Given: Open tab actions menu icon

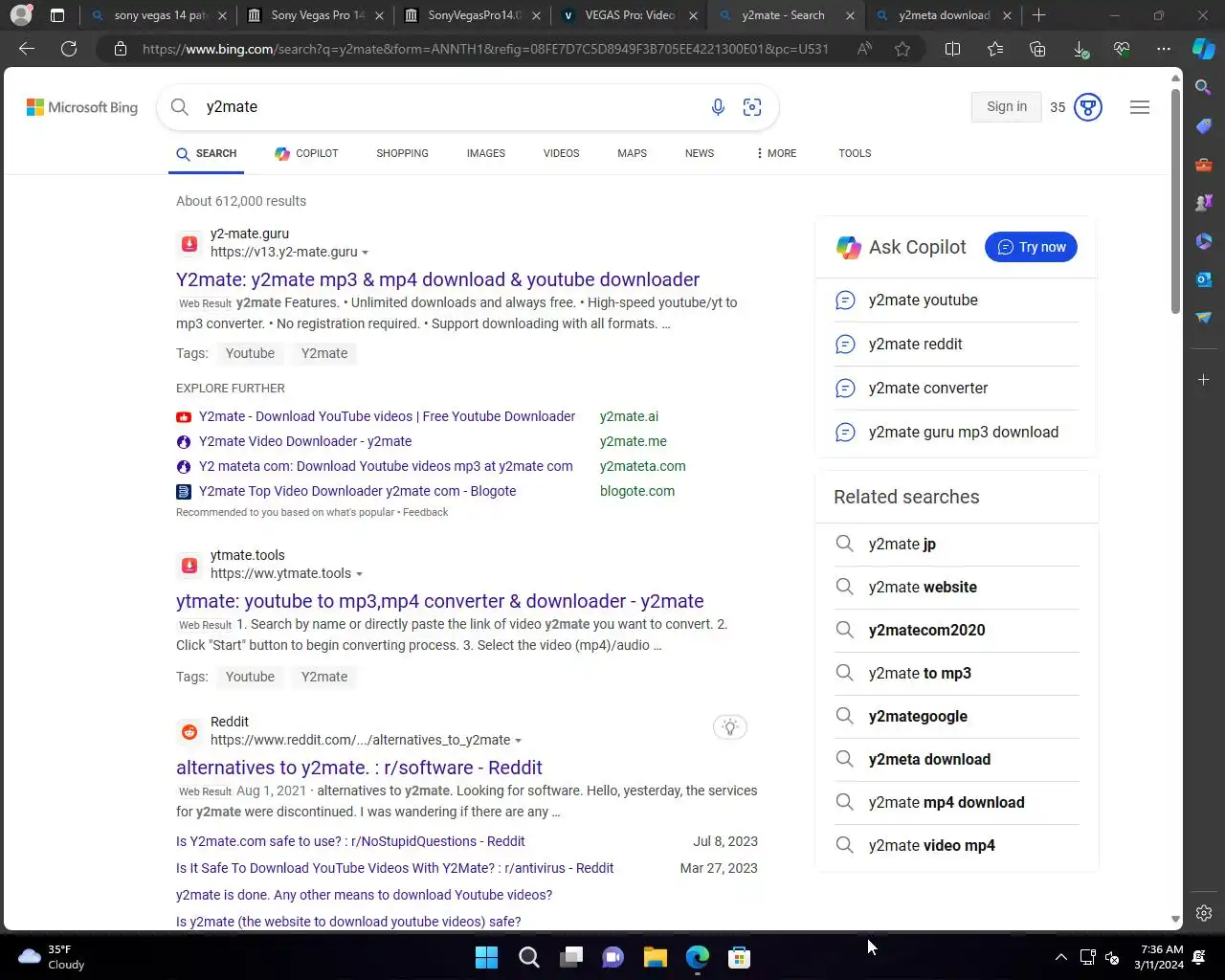Looking at the screenshot, I should [57, 15].
